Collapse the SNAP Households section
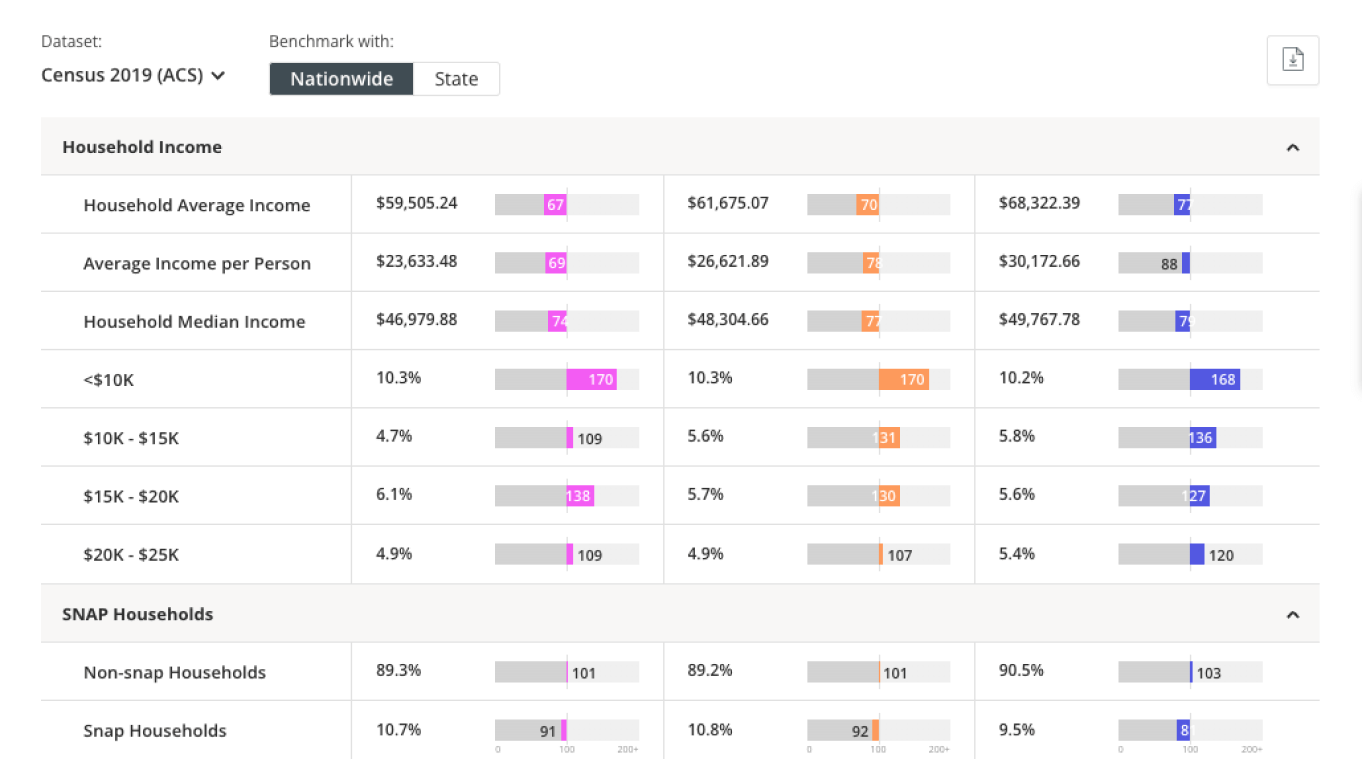 point(1292,614)
